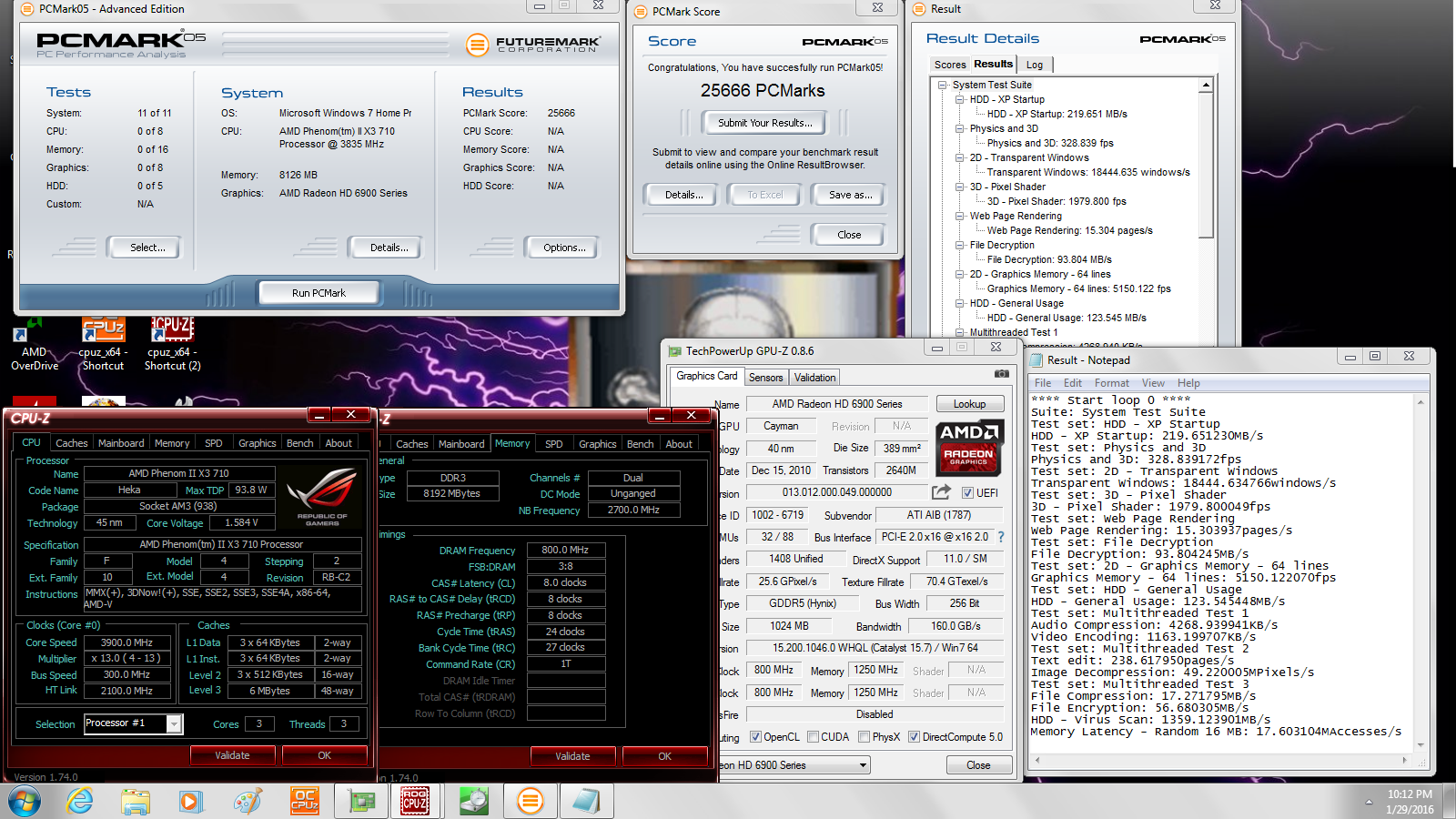Collapse the Web Page Rendering node
The image size is (1456, 819).
coord(959,217)
